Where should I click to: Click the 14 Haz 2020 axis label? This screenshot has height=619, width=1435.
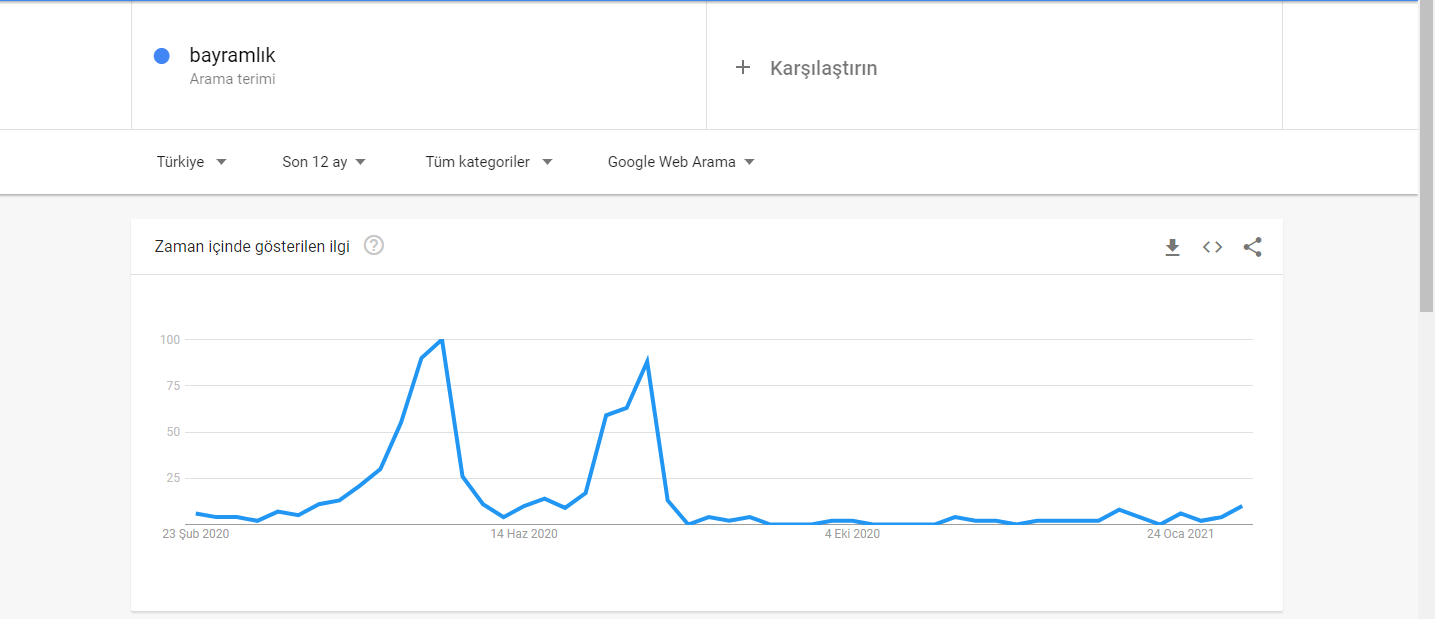[x=524, y=534]
